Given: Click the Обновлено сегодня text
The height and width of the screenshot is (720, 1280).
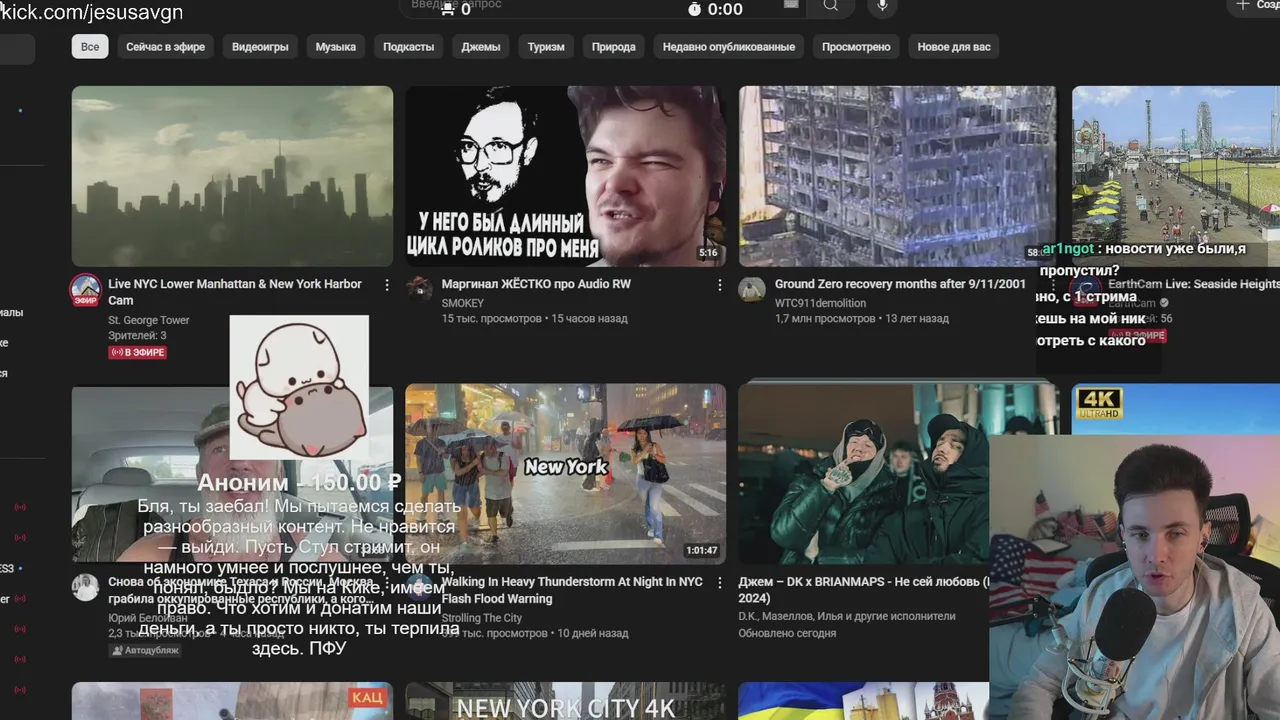Looking at the screenshot, I should pyautogui.click(x=788, y=633).
